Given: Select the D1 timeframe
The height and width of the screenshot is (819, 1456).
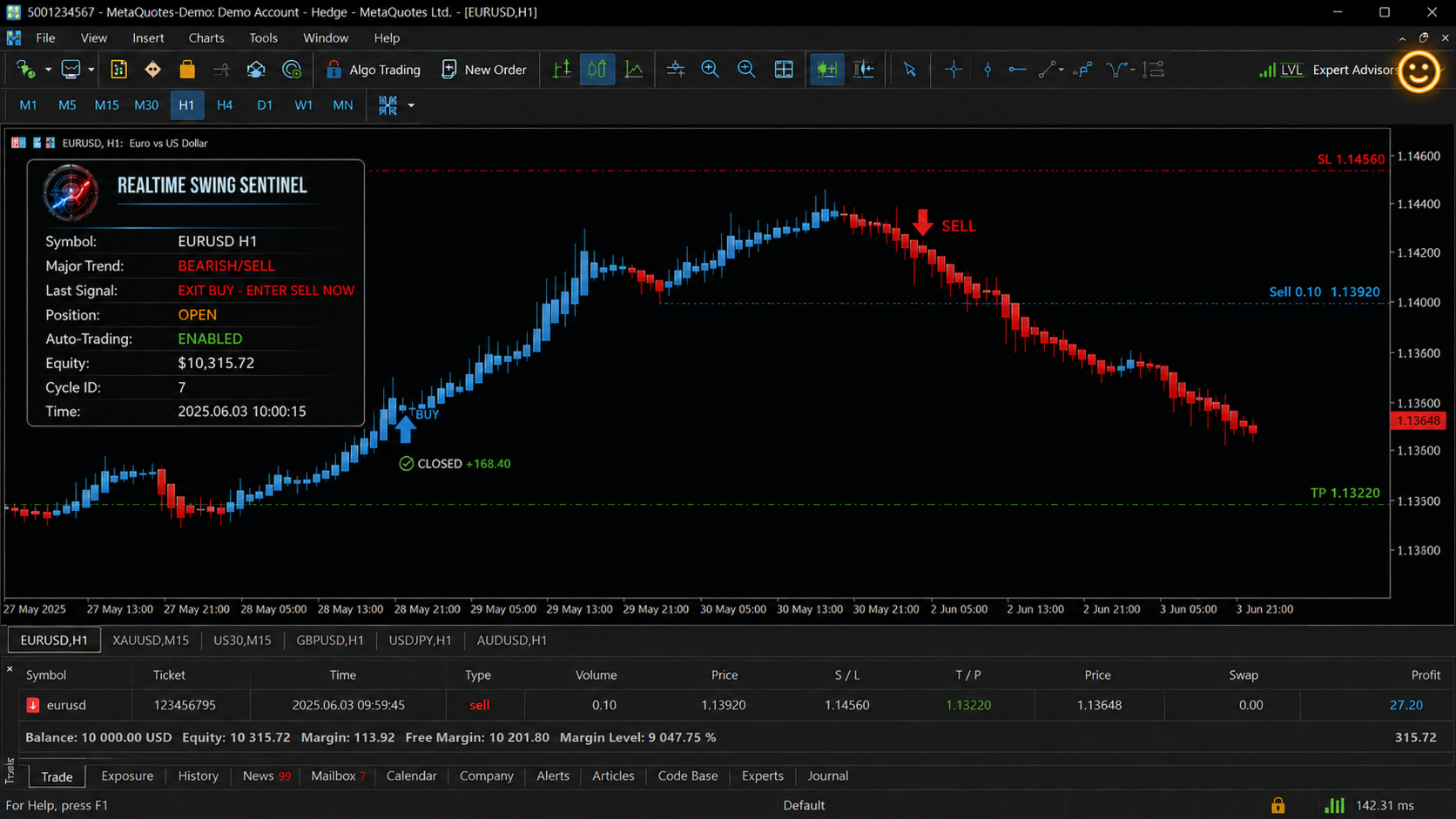Looking at the screenshot, I should 265,105.
